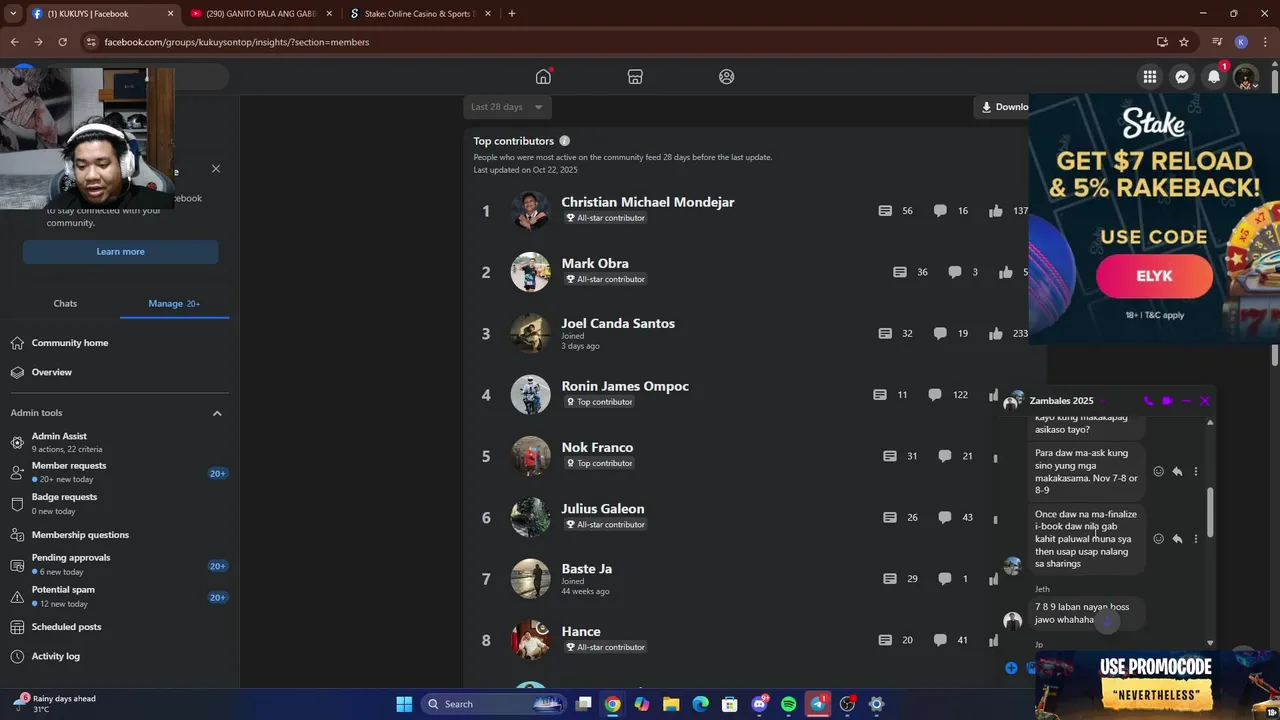
Task: Open the Groups icon in top navigation
Action: (727, 77)
